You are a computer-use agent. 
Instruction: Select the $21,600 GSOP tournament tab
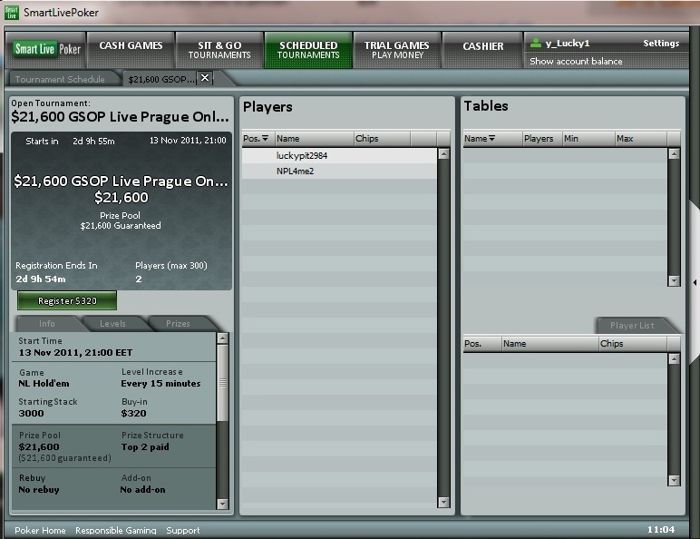coord(161,79)
